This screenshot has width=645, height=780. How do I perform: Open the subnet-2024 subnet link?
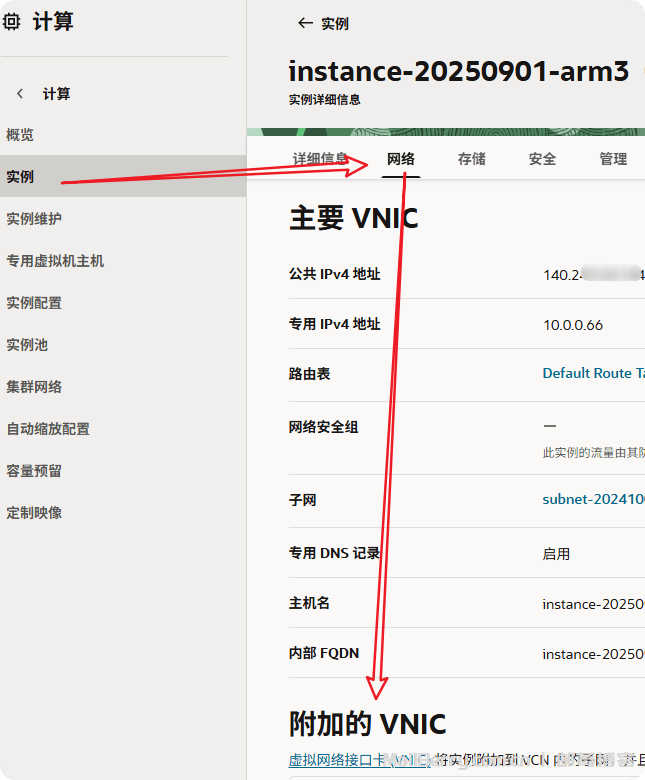(x=592, y=499)
